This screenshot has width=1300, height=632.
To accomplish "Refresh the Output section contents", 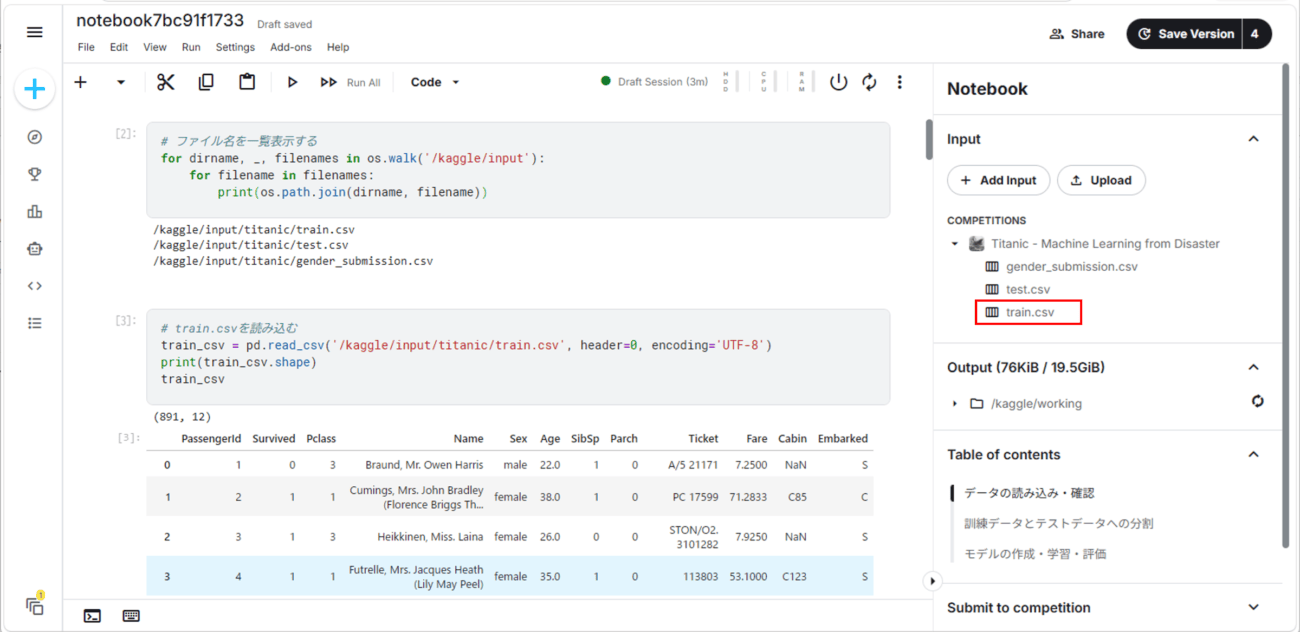I will coord(1257,401).
